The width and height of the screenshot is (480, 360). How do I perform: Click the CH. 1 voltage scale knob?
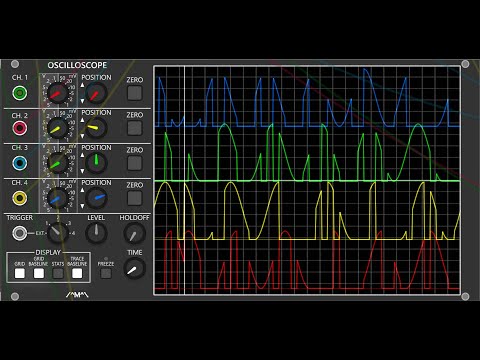click(57, 93)
